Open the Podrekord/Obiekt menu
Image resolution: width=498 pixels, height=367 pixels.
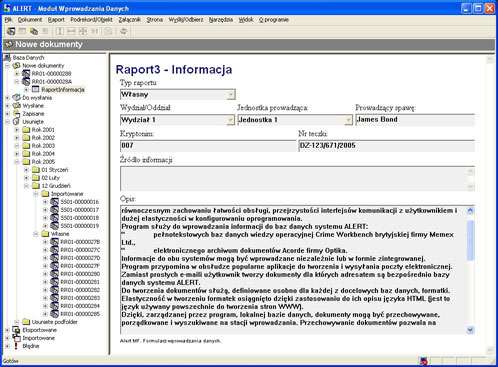coord(91,20)
